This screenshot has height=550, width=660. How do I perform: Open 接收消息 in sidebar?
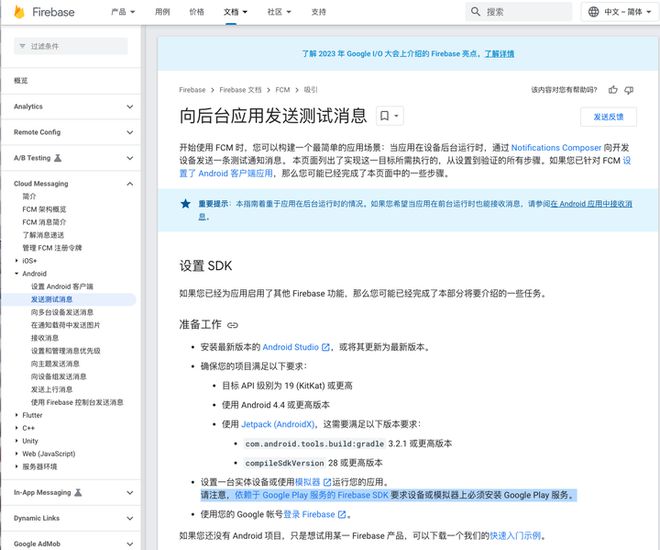click(x=45, y=337)
